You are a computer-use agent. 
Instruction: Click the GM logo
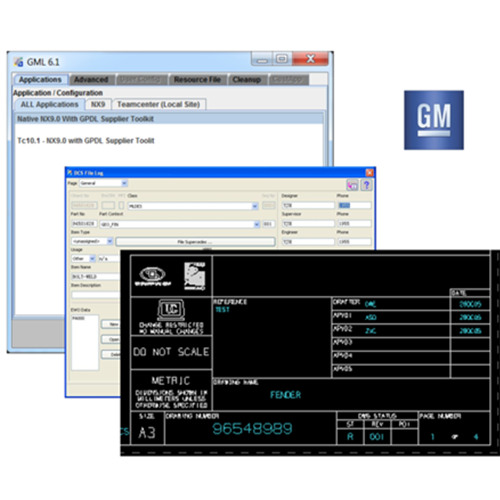point(434,120)
